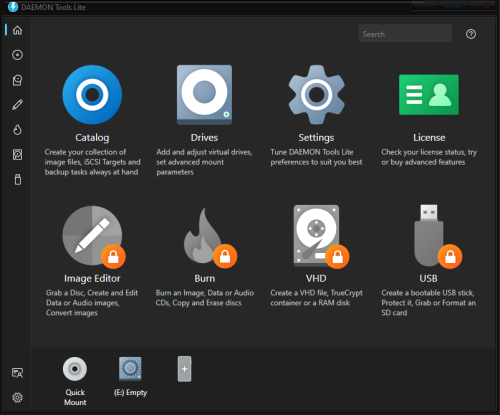
Task: Open the USB stick sidebar icon
Action: pyautogui.click(x=18, y=179)
